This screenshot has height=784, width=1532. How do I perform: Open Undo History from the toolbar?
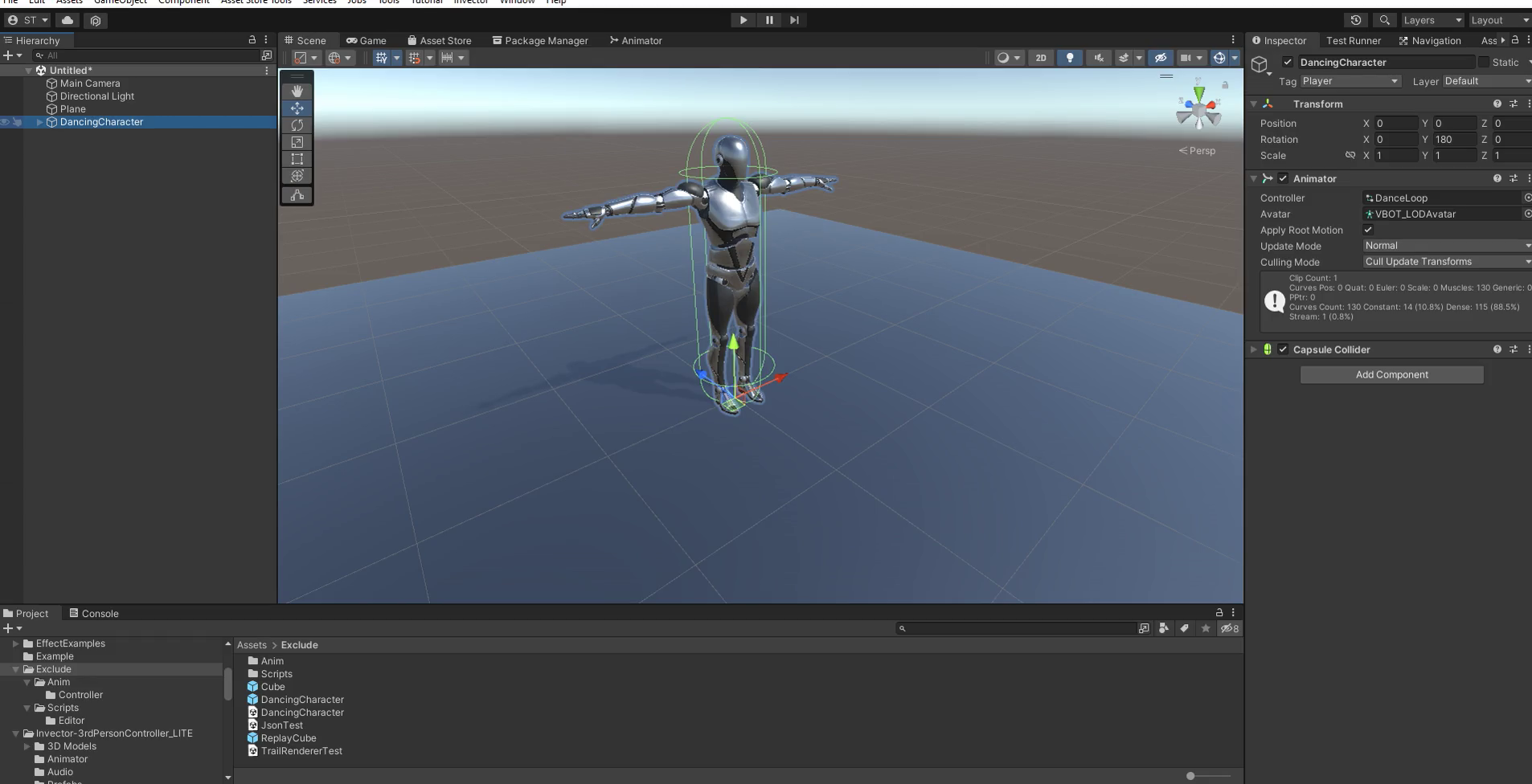[1356, 20]
